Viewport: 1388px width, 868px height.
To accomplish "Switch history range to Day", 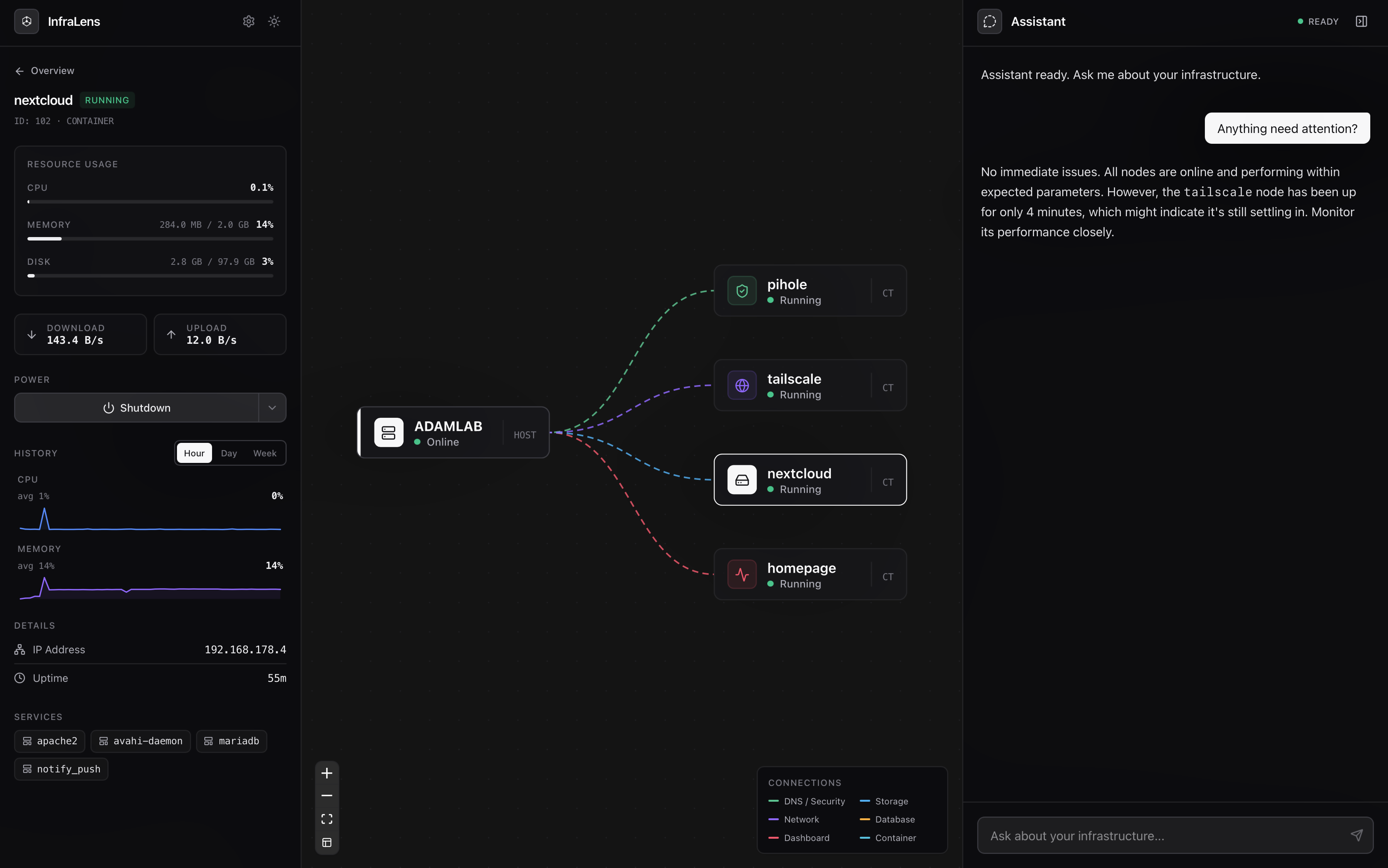I will tap(229, 453).
